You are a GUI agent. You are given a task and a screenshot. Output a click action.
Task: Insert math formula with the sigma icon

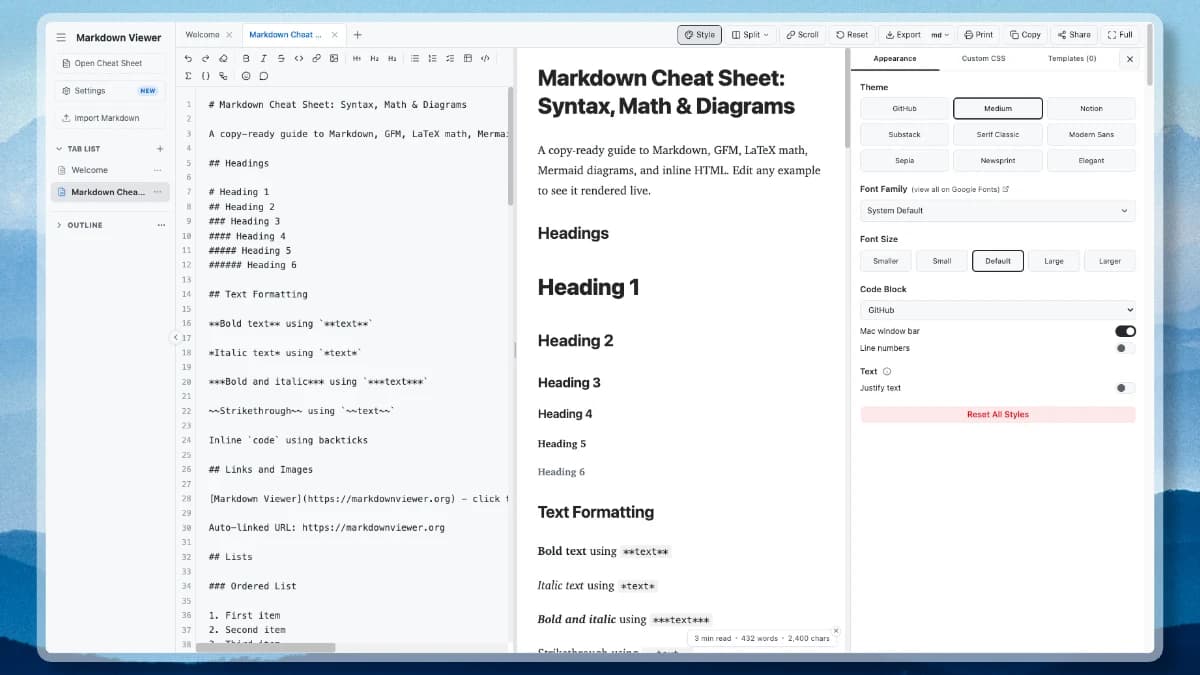[x=188, y=75]
